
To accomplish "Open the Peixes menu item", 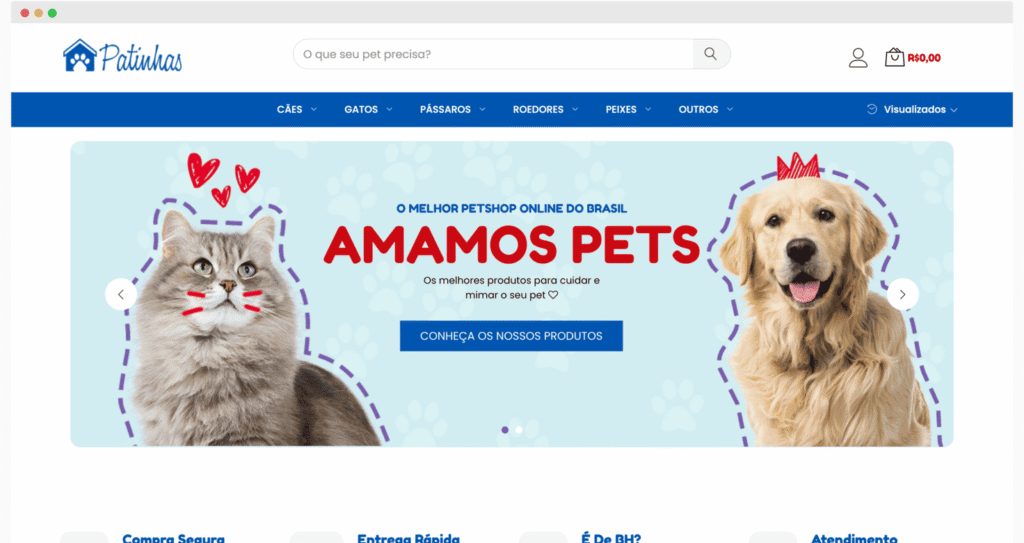I will click(x=621, y=109).
